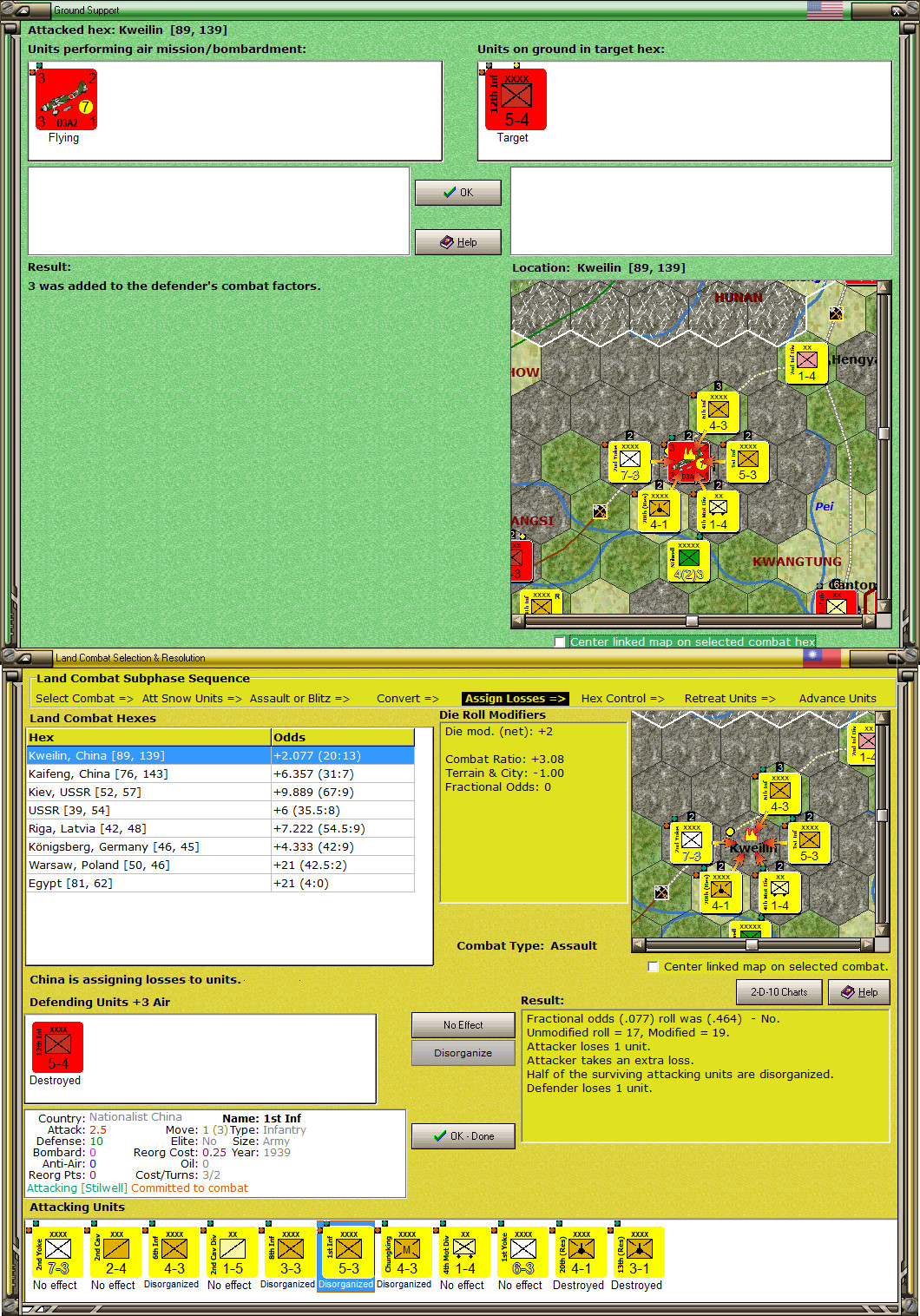The image size is (920, 1316).
Task: Click the 1-4 unit near Hengyang on map
Action: click(806, 363)
